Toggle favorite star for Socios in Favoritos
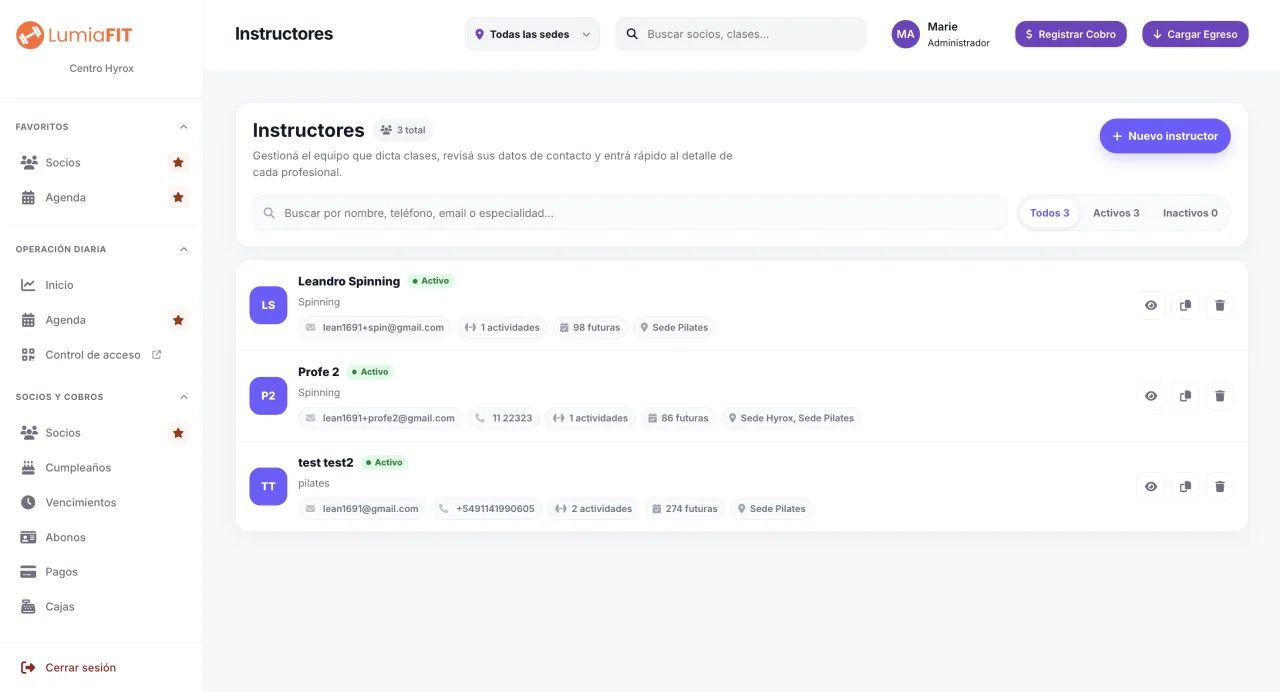 [x=178, y=162]
